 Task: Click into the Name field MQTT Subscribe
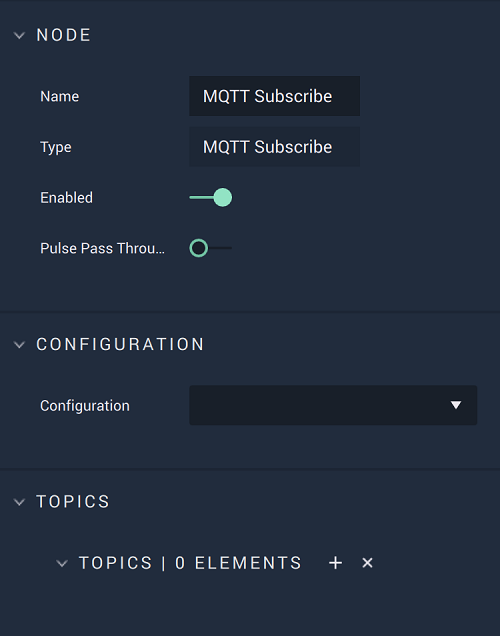[275, 96]
